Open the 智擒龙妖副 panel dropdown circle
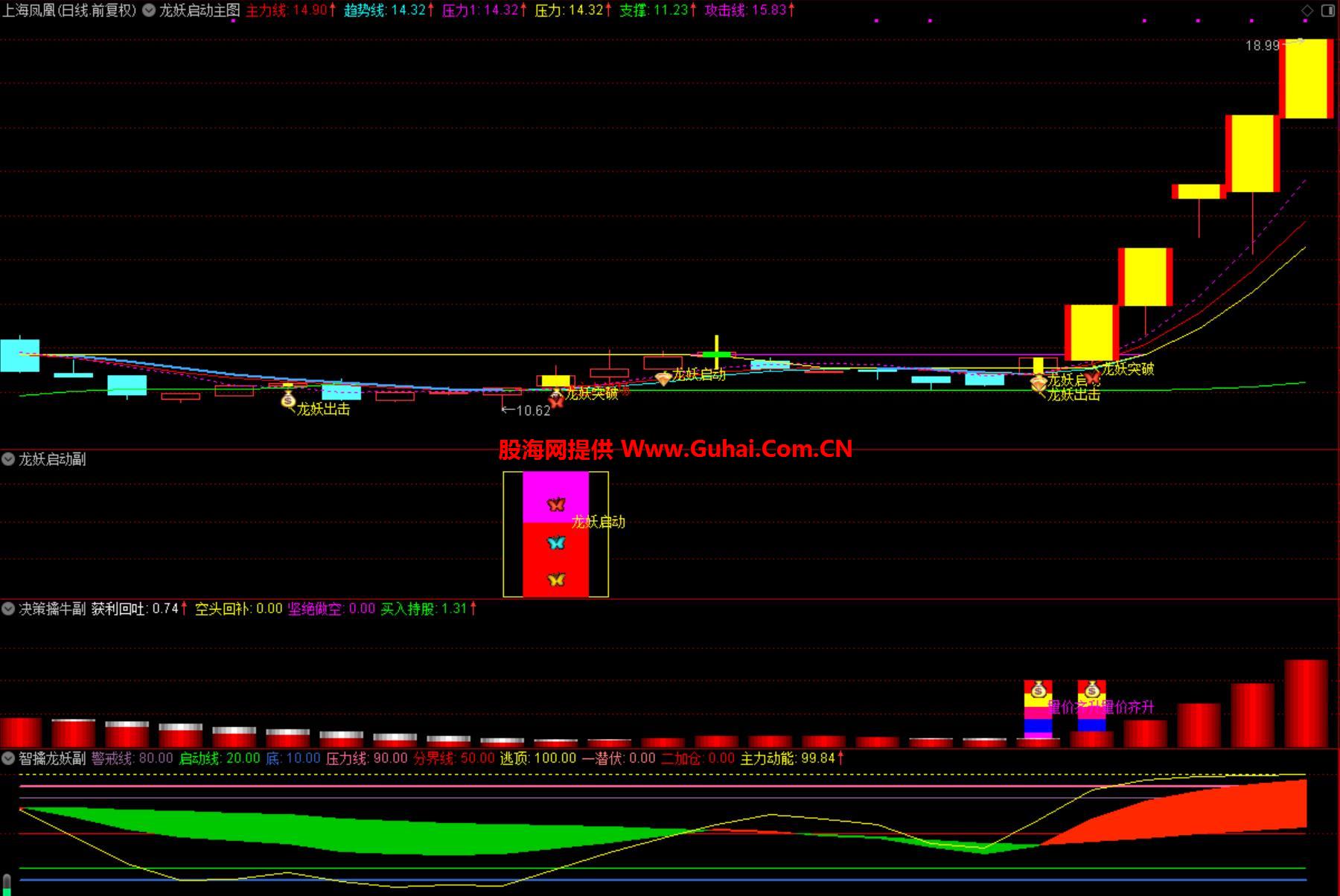The height and width of the screenshot is (896, 1340). point(8,758)
